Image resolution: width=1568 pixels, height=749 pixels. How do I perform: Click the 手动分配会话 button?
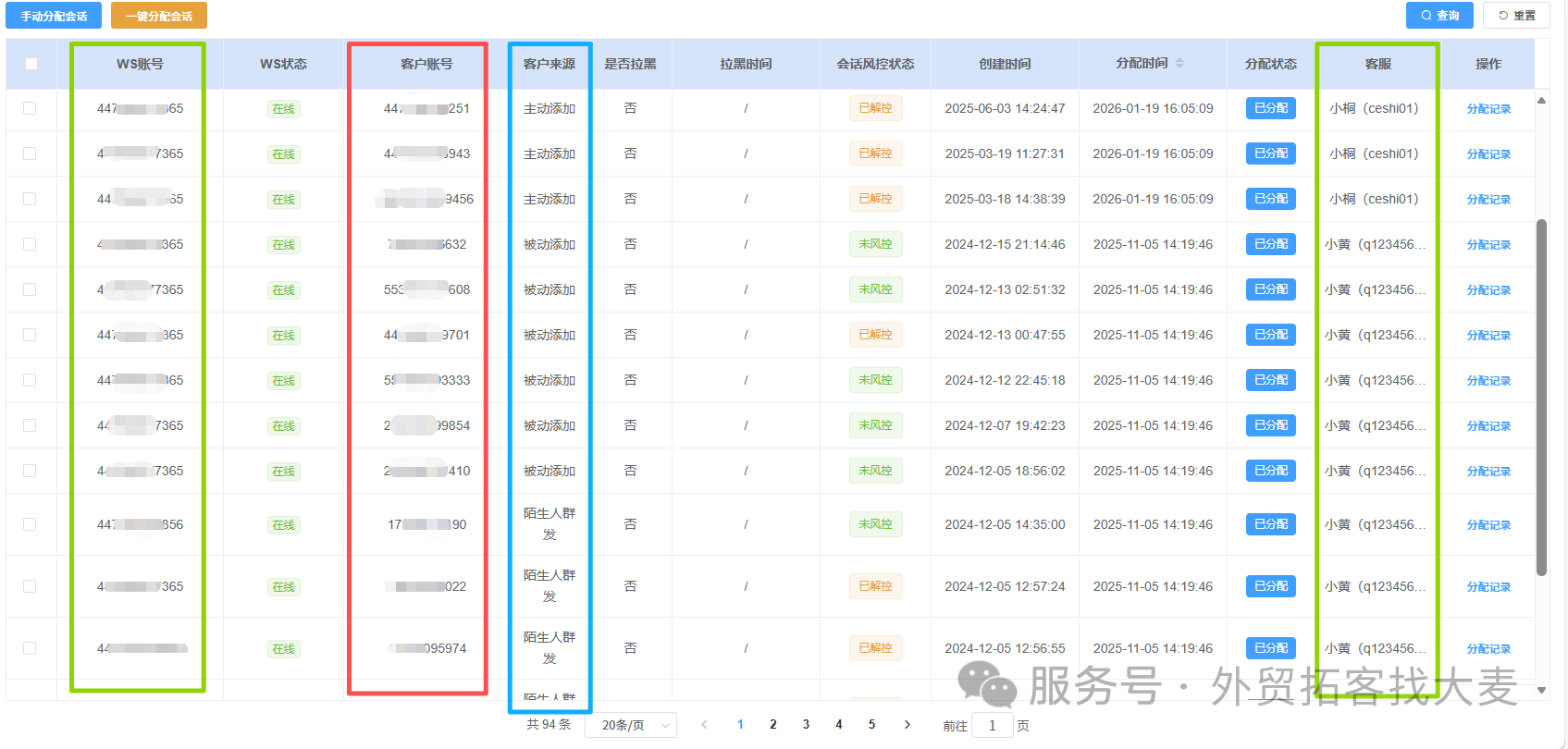(x=54, y=16)
